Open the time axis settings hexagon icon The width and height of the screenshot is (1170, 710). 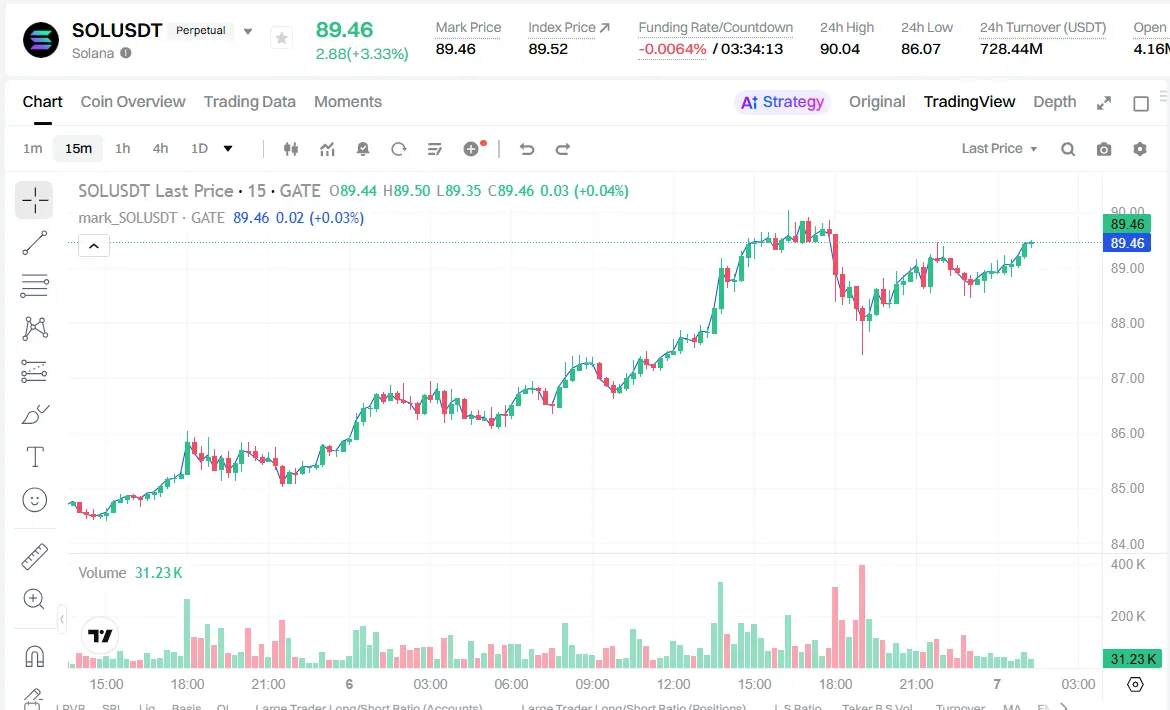(1135, 684)
